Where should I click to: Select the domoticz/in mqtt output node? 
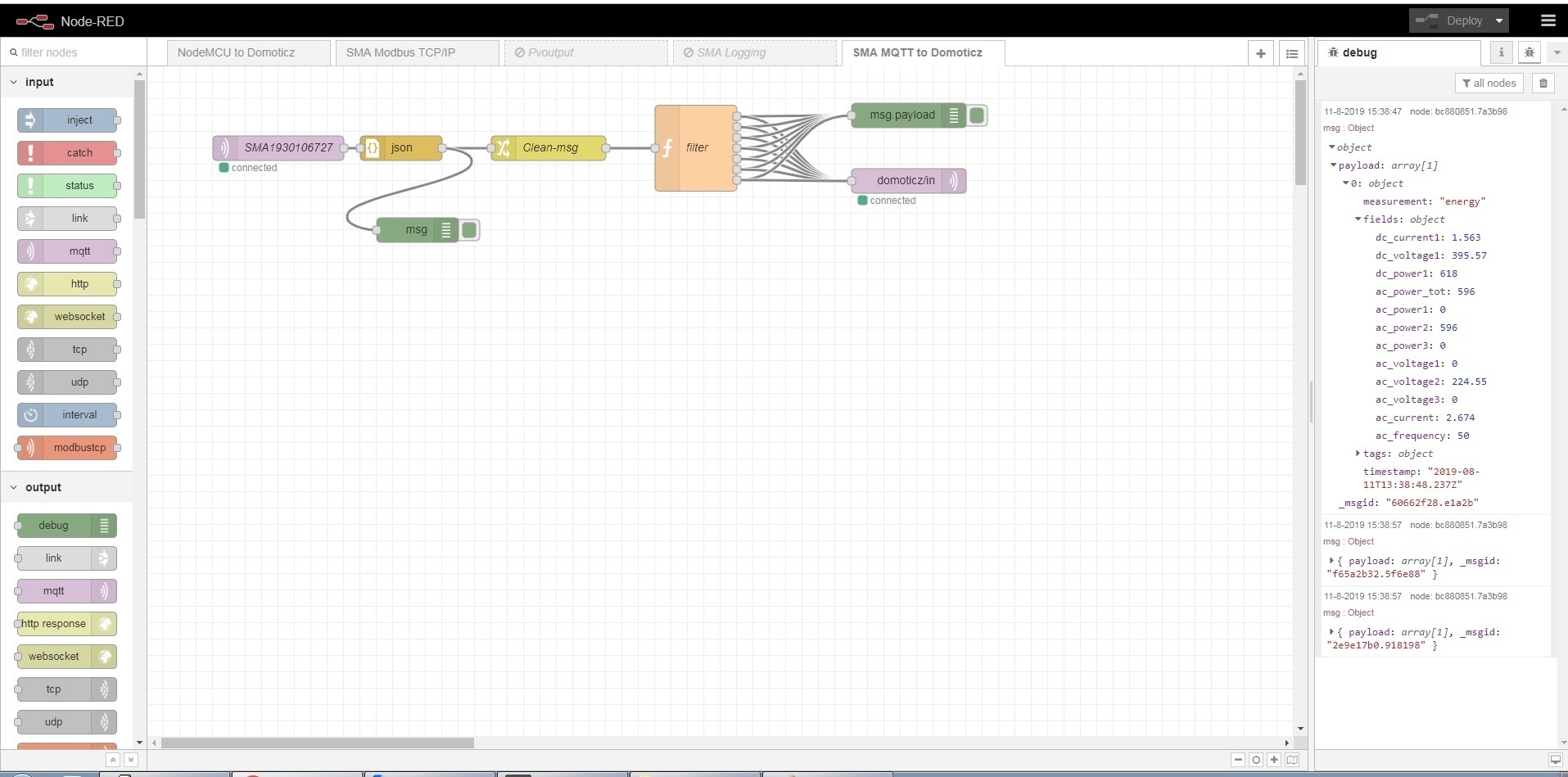pos(909,181)
